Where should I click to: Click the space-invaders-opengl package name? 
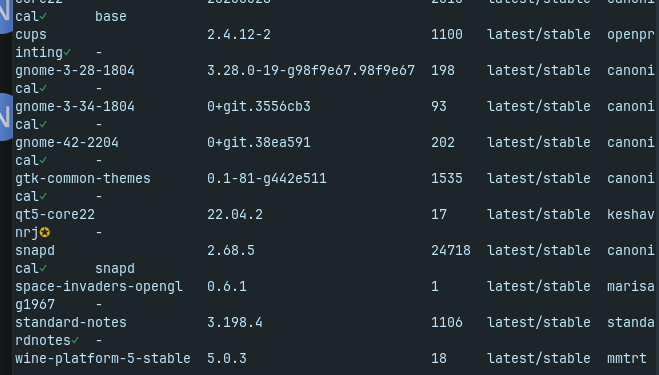tap(99, 286)
